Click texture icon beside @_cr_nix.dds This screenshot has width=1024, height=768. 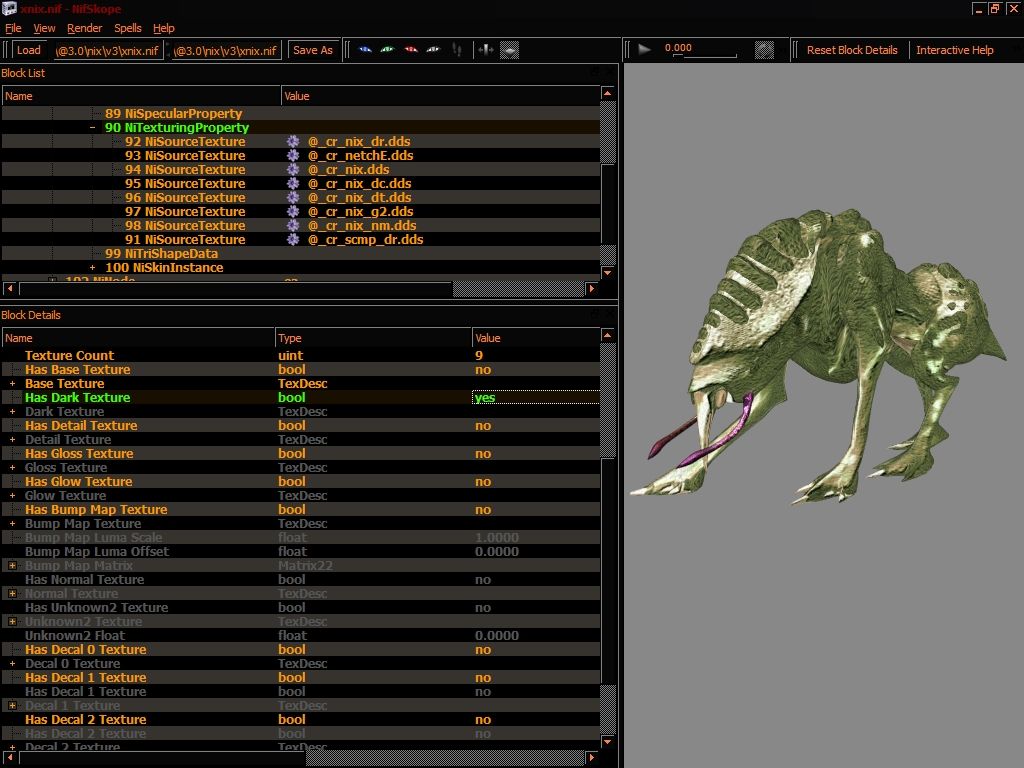tap(293, 169)
